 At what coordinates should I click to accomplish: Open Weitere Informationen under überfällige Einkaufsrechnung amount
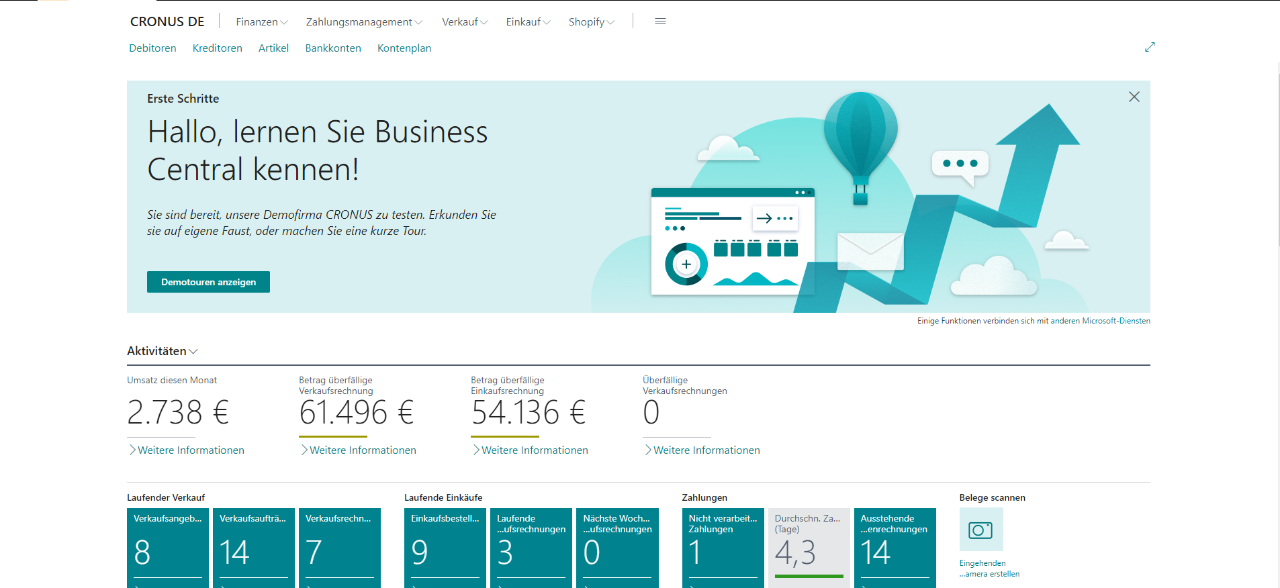click(530, 450)
